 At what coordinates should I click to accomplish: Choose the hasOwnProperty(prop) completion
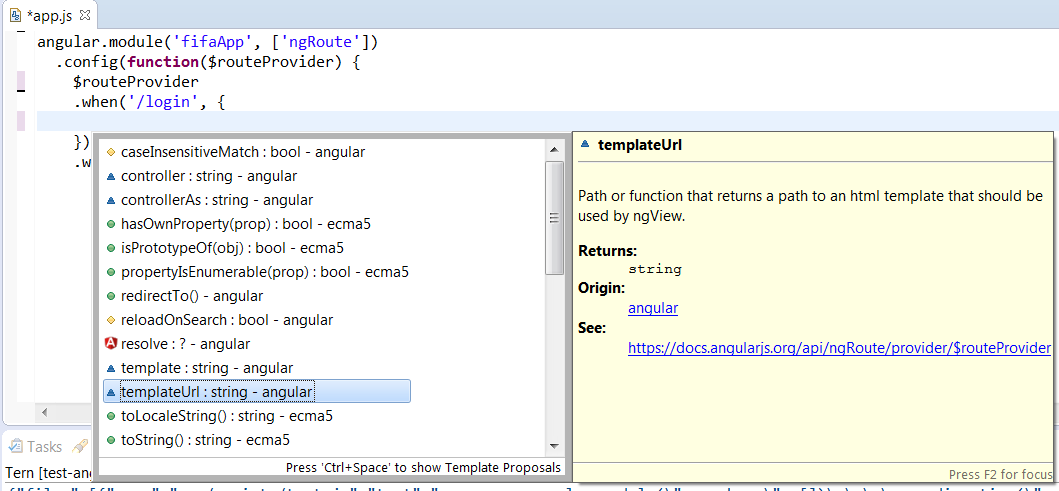tap(246, 224)
